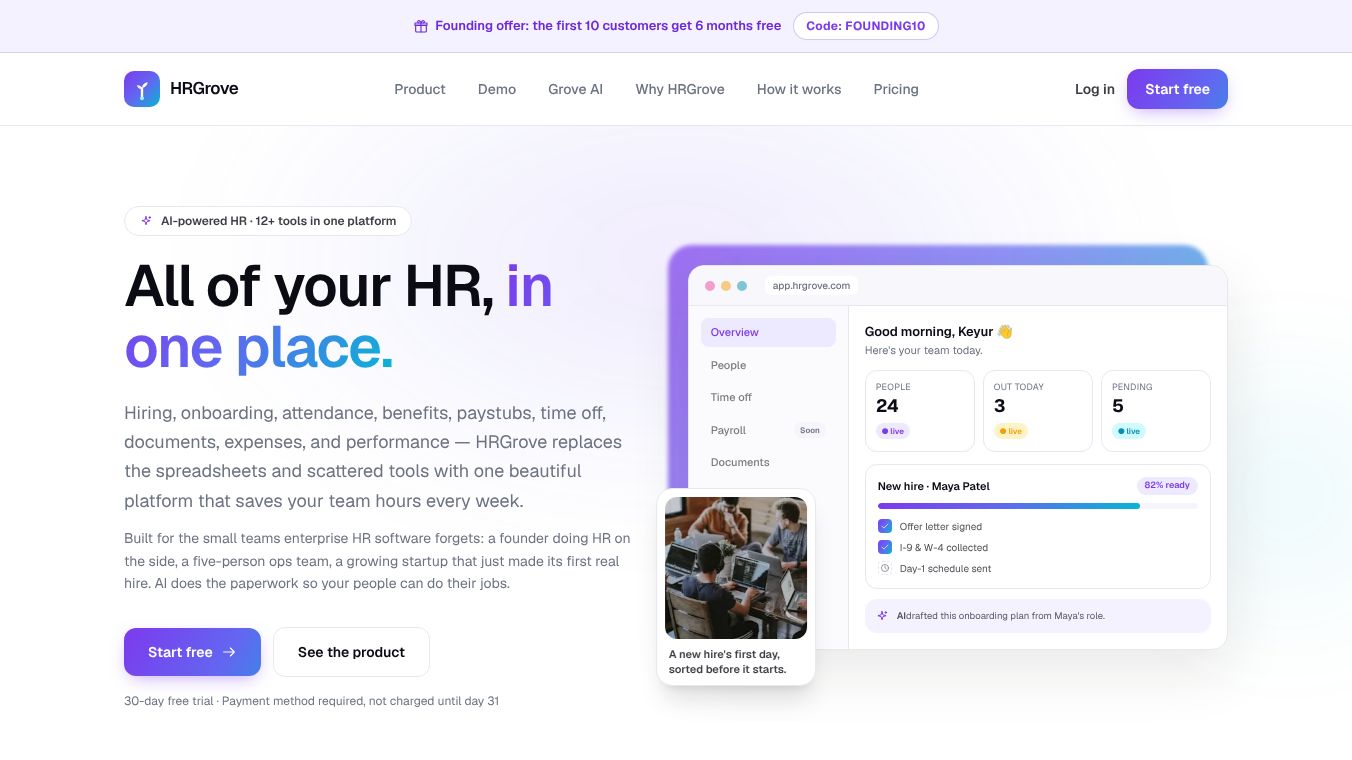Click the arrow icon inside the Start free button
Viewport: 1352px width, 760px height.
pos(229,652)
